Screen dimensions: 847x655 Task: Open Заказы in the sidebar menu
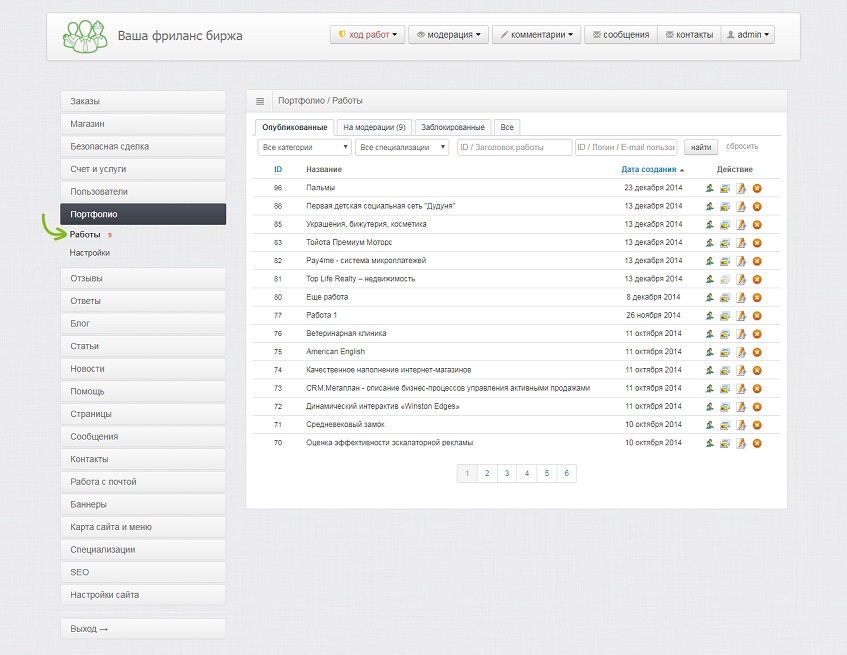143,101
